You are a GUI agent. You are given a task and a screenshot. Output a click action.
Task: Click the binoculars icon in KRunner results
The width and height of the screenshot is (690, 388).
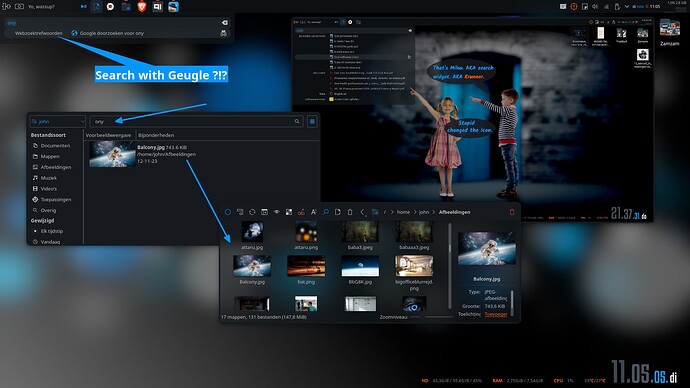click(224, 33)
